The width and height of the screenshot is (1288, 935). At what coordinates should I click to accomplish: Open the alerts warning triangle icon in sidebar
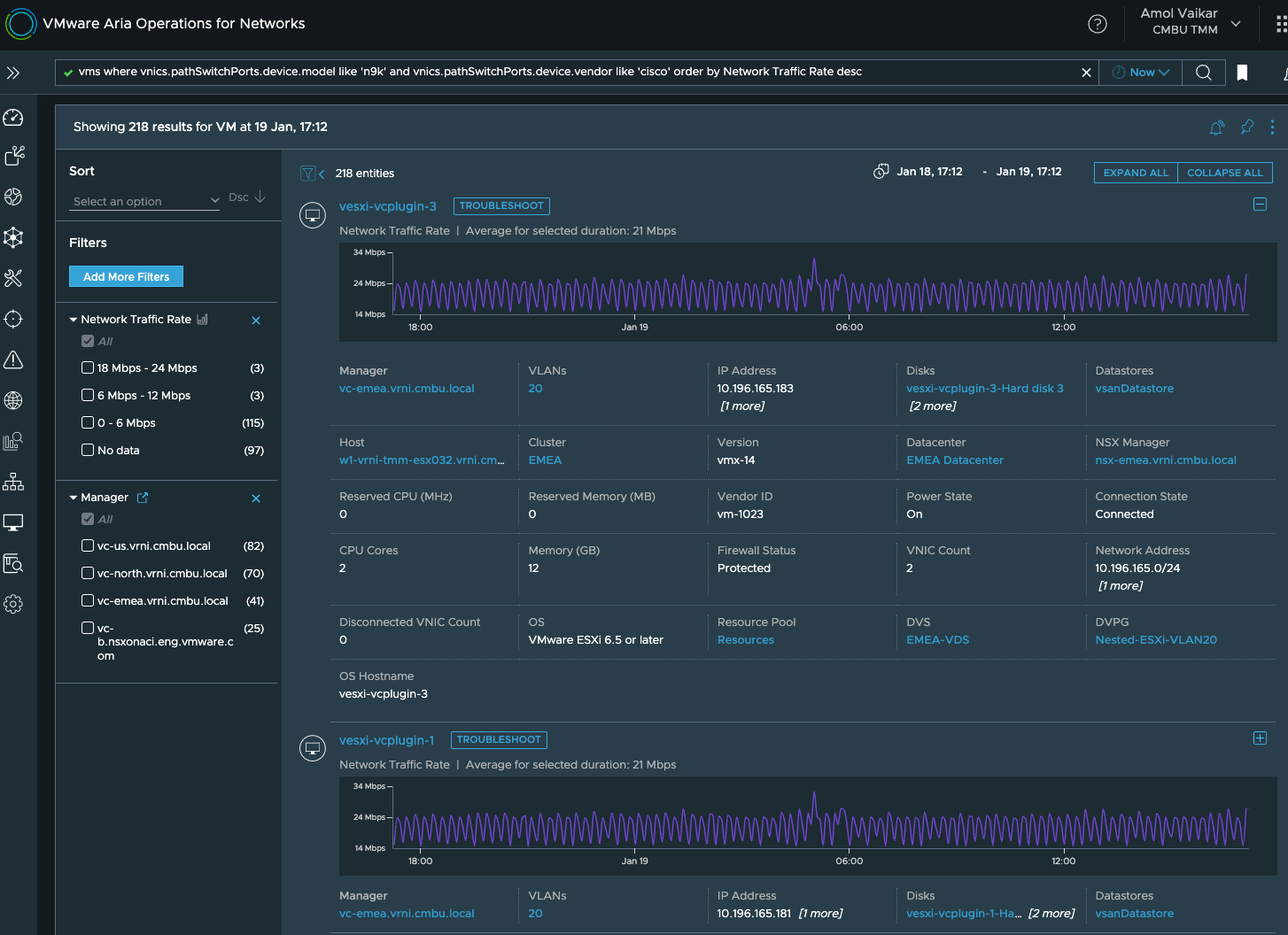pos(13,359)
